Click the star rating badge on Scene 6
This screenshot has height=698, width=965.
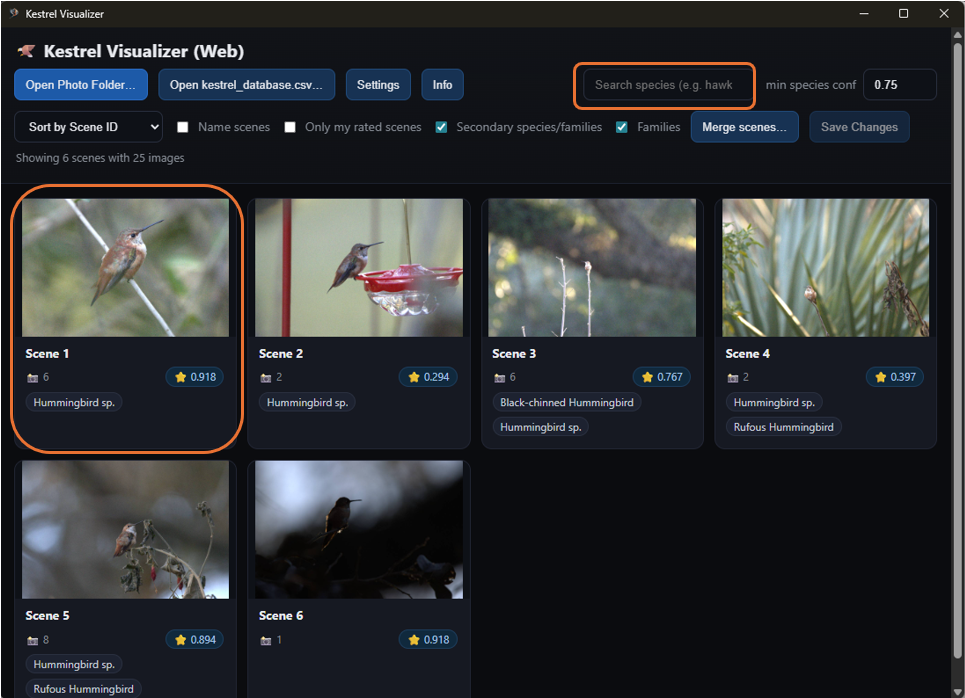(428, 639)
